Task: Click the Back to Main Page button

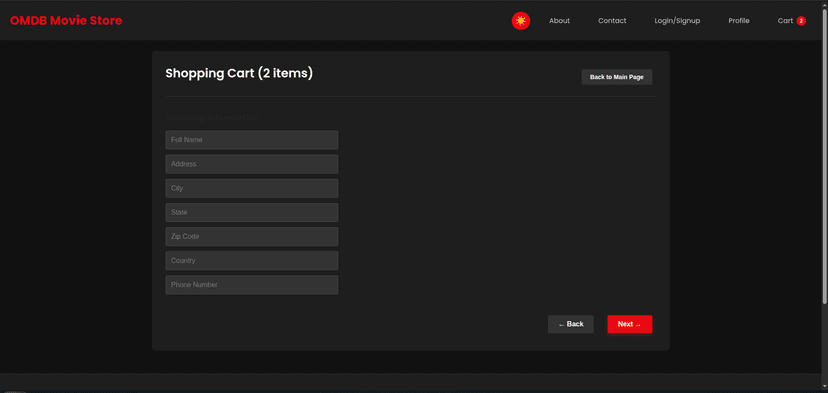Action: 617,77
